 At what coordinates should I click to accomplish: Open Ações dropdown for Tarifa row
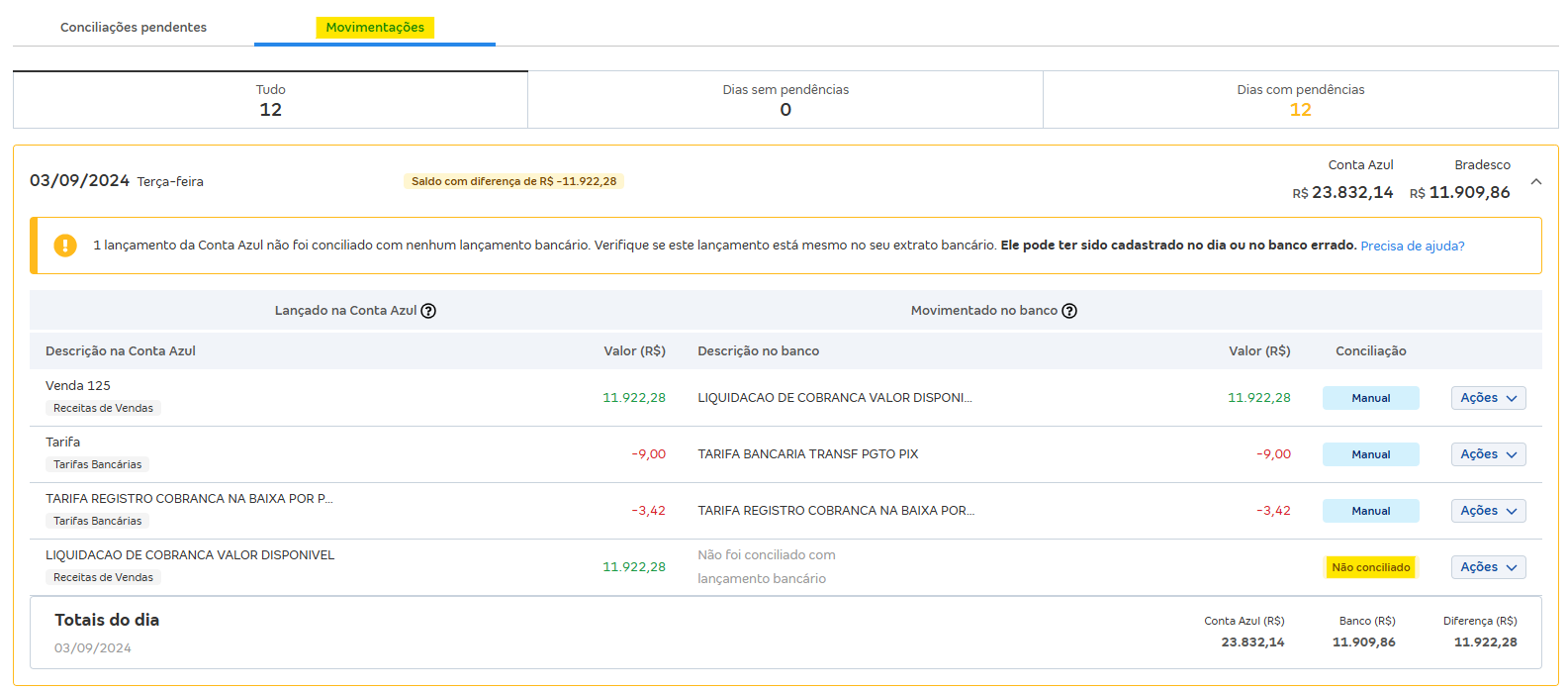point(1488,454)
